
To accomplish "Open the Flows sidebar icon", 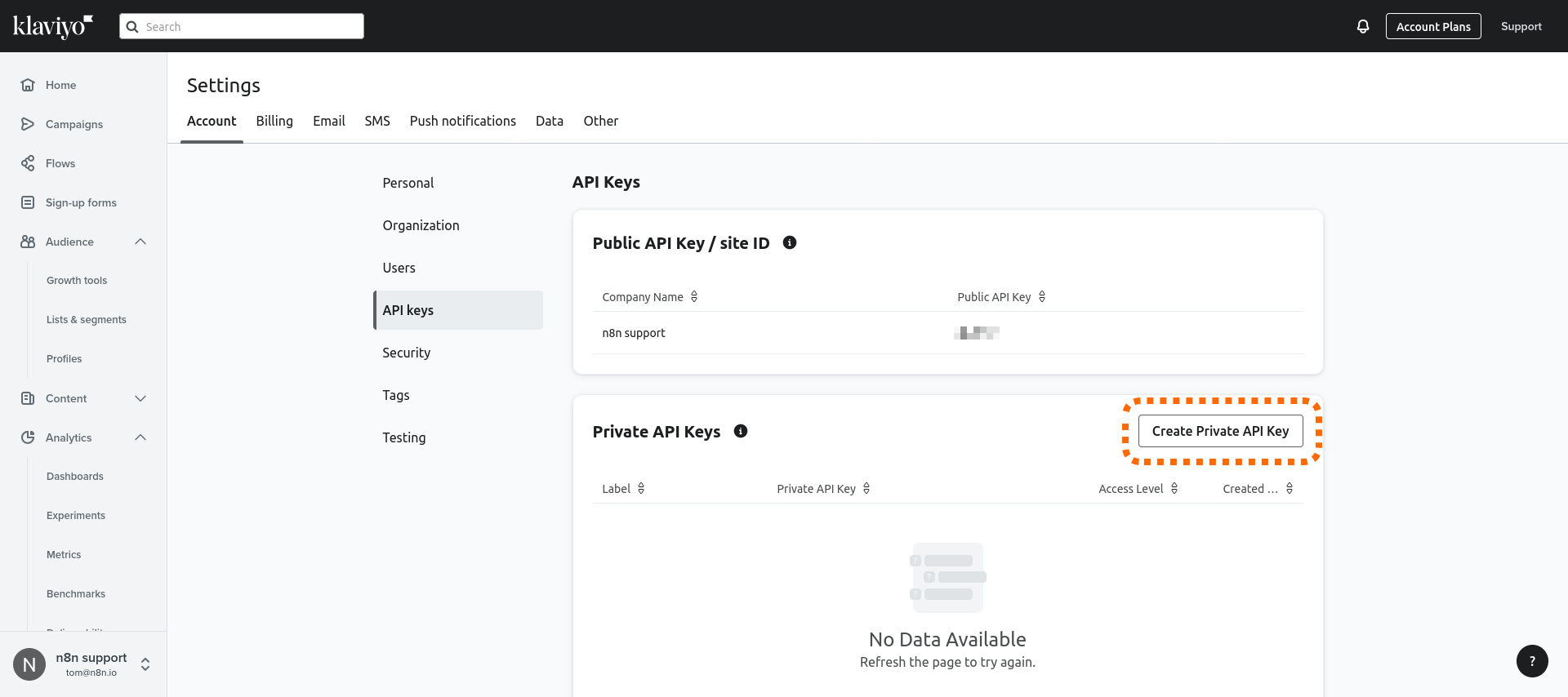I will coord(28,163).
